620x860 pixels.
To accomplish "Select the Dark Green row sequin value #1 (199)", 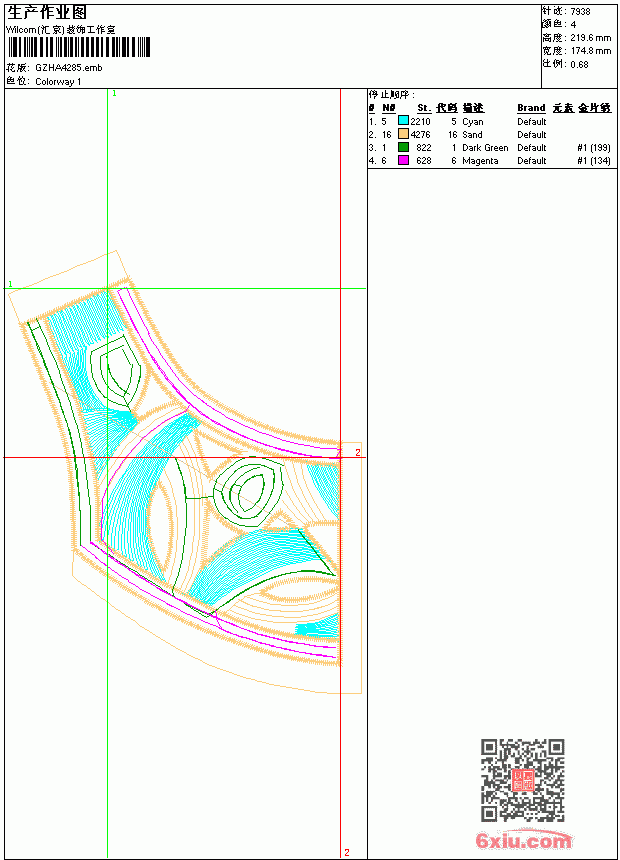I will point(594,148).
